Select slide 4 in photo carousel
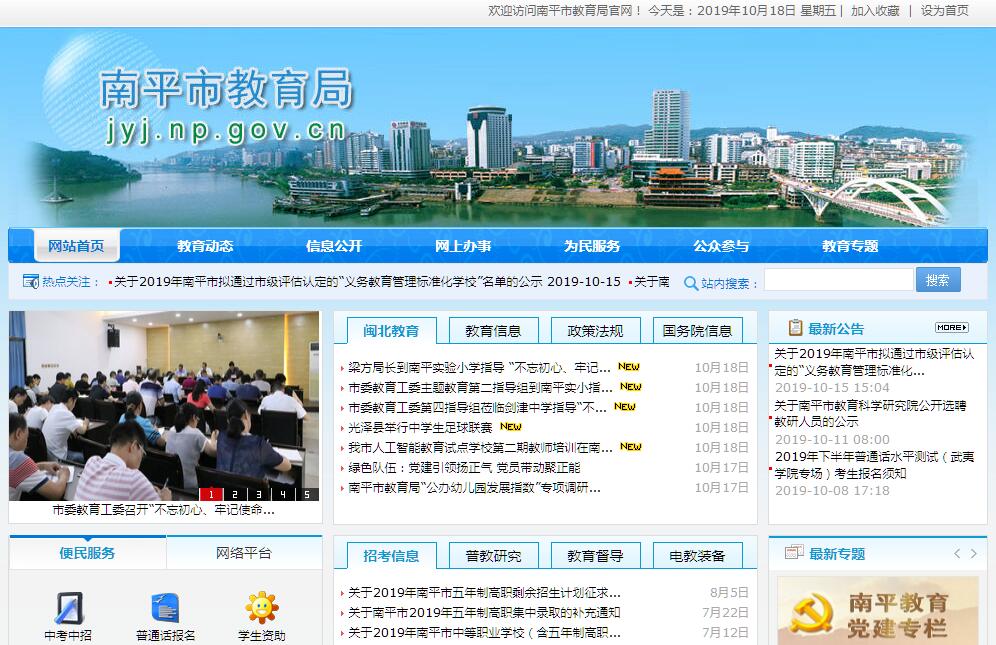Viewport: 996px width, 645px height. point(283,494)
